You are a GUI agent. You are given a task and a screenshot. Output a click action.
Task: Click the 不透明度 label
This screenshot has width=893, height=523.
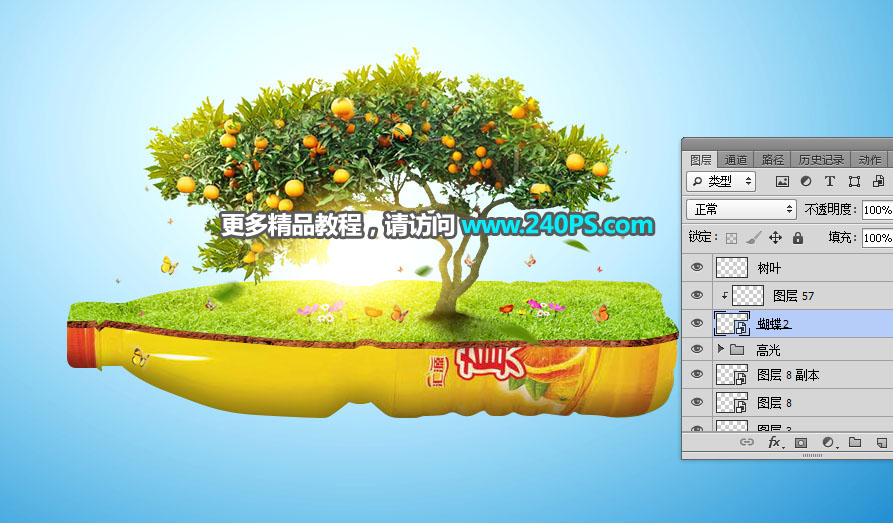pos(830,210)
